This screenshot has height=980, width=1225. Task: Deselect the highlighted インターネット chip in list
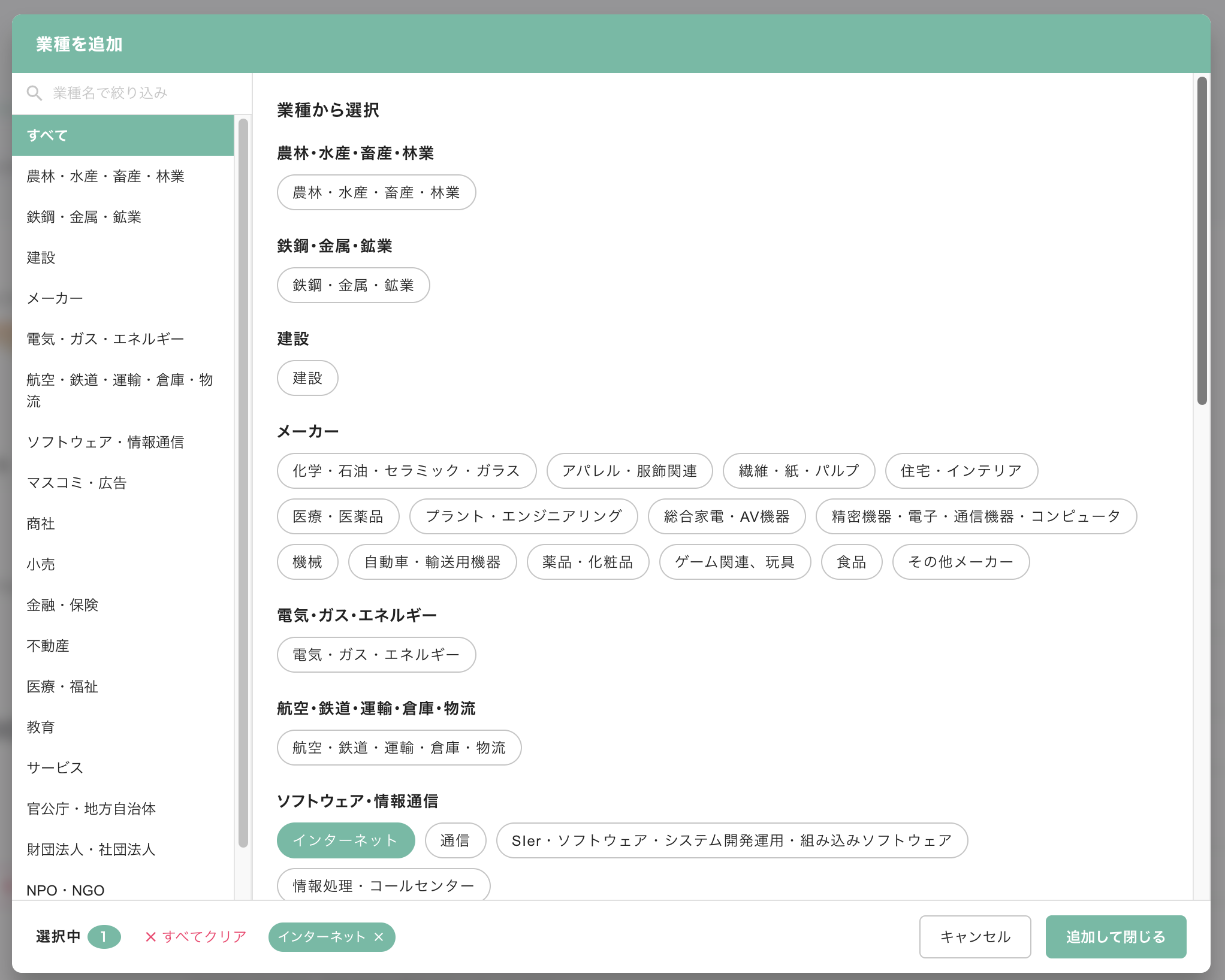click(x=346, y=840)
